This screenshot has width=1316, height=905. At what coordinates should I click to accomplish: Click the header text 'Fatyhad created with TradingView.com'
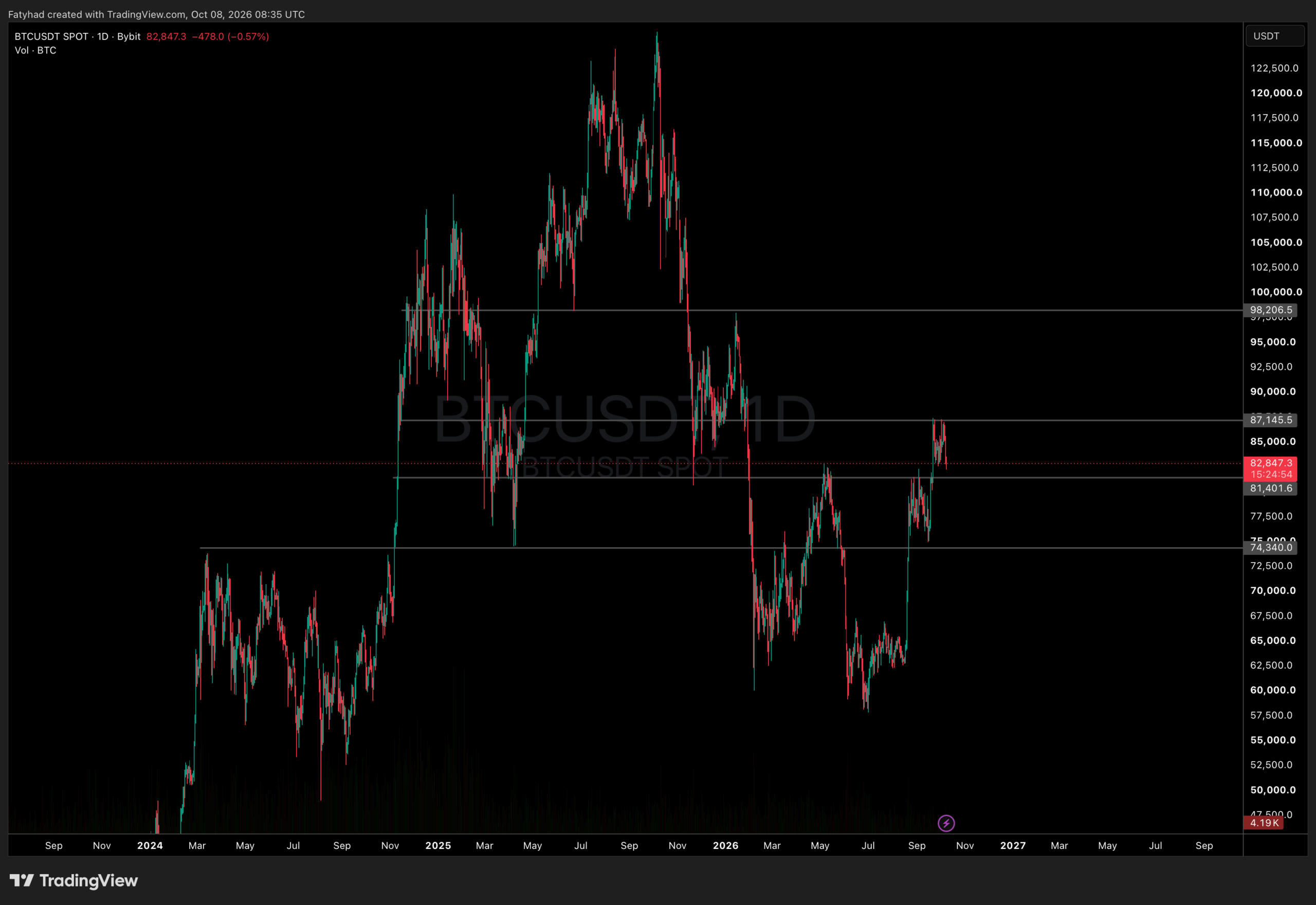(97, 14)
